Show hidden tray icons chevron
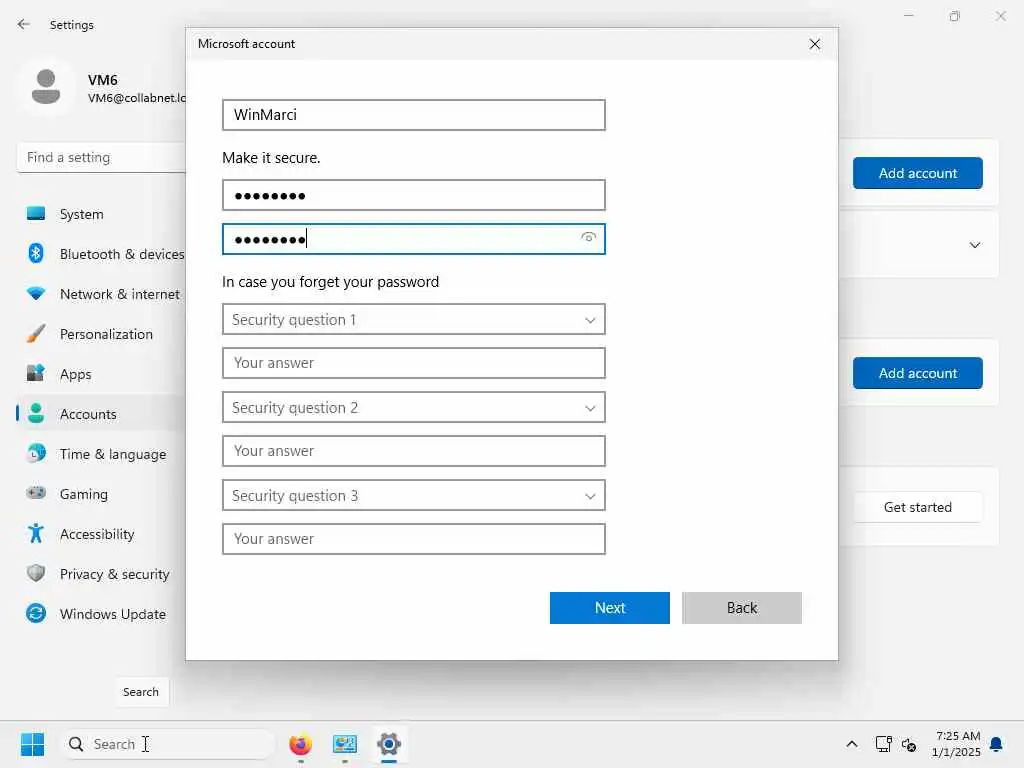The image size is (1024, 768). pos(852,744)
